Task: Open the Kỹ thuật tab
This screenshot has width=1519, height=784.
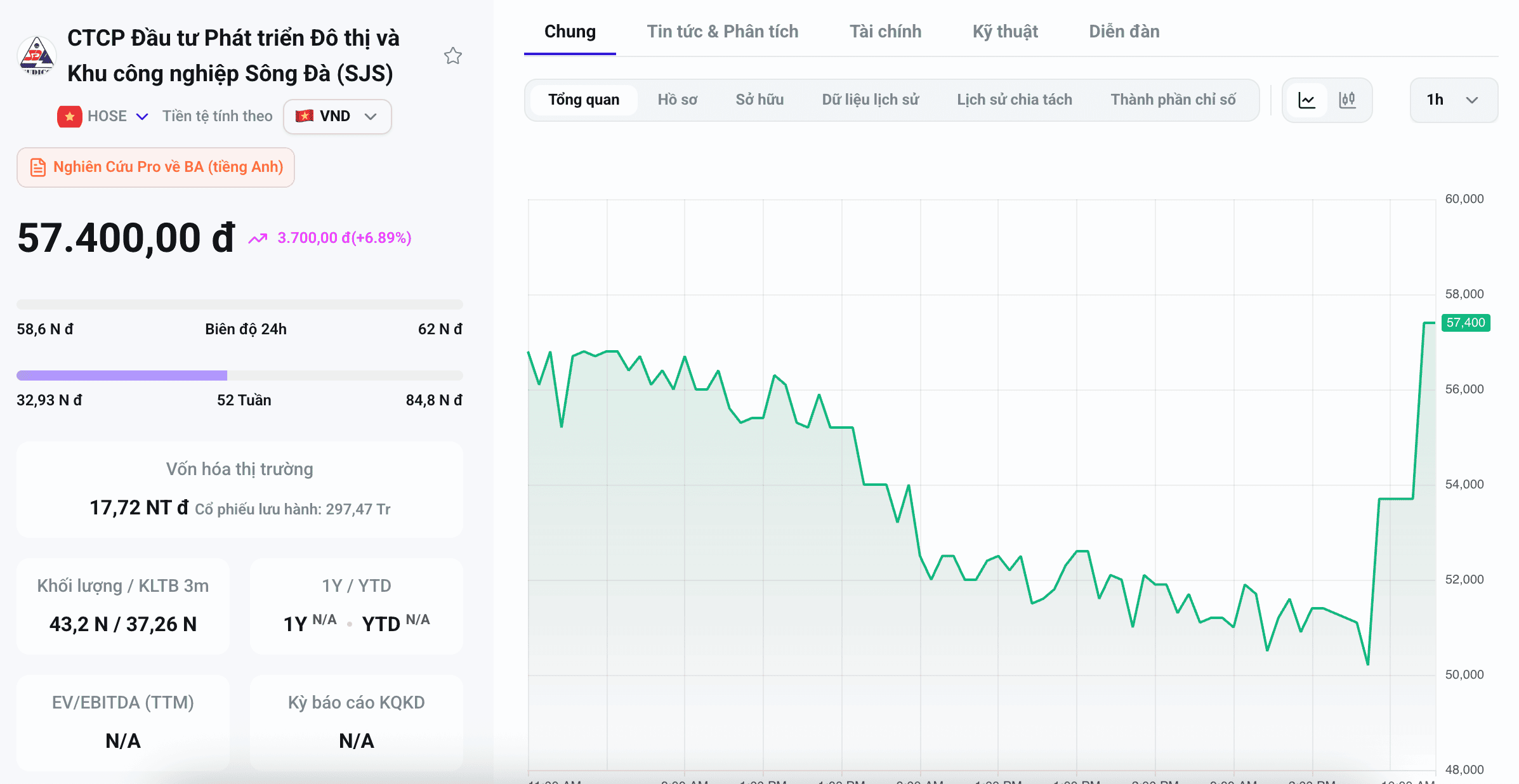Action: pyautogui.click(x=1005, y=32)
